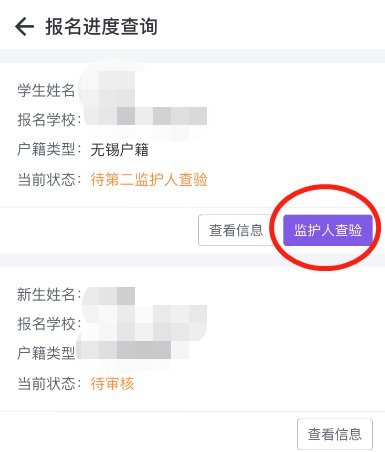Tap the 报名进度查询 page title
The width and height of the screenshot is (385, 452).
click(101, 27)
